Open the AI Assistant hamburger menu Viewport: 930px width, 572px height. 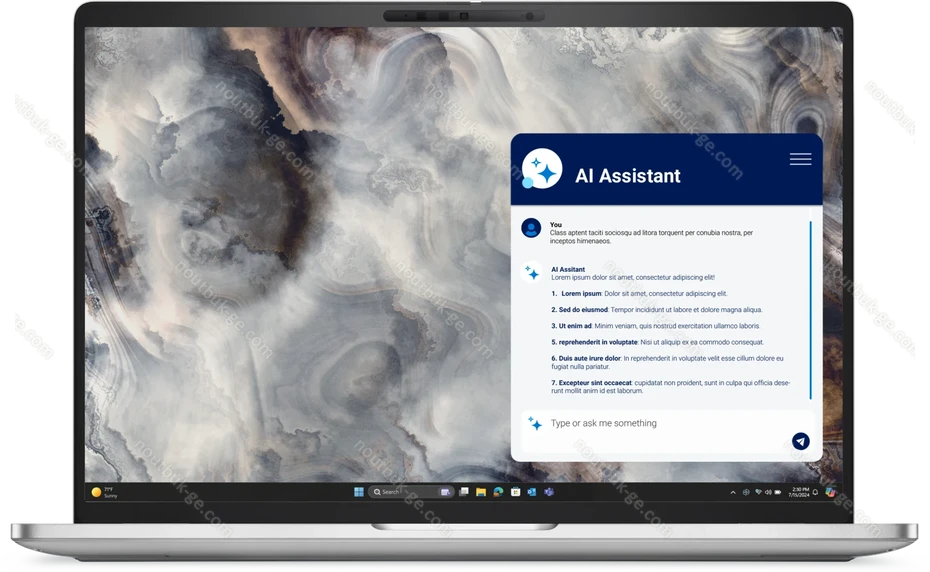click(x=800, y=159)
